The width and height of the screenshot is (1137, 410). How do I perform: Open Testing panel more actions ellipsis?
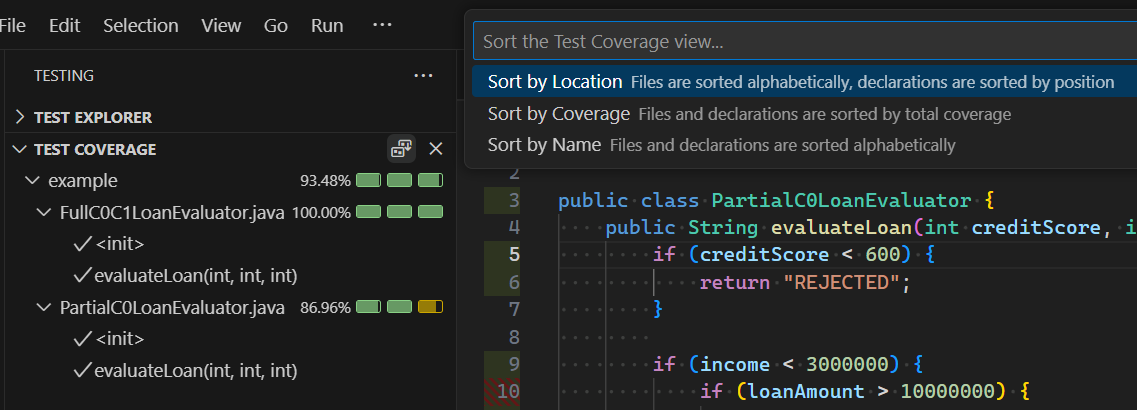point(423,75)
